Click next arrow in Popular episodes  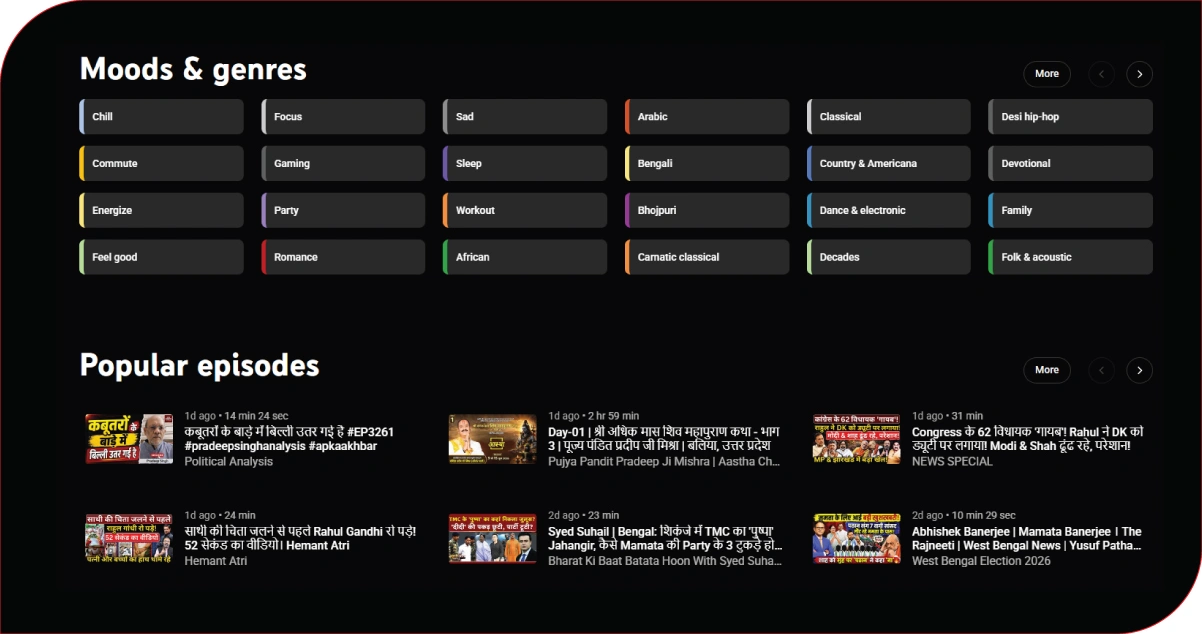point(1139,370)
